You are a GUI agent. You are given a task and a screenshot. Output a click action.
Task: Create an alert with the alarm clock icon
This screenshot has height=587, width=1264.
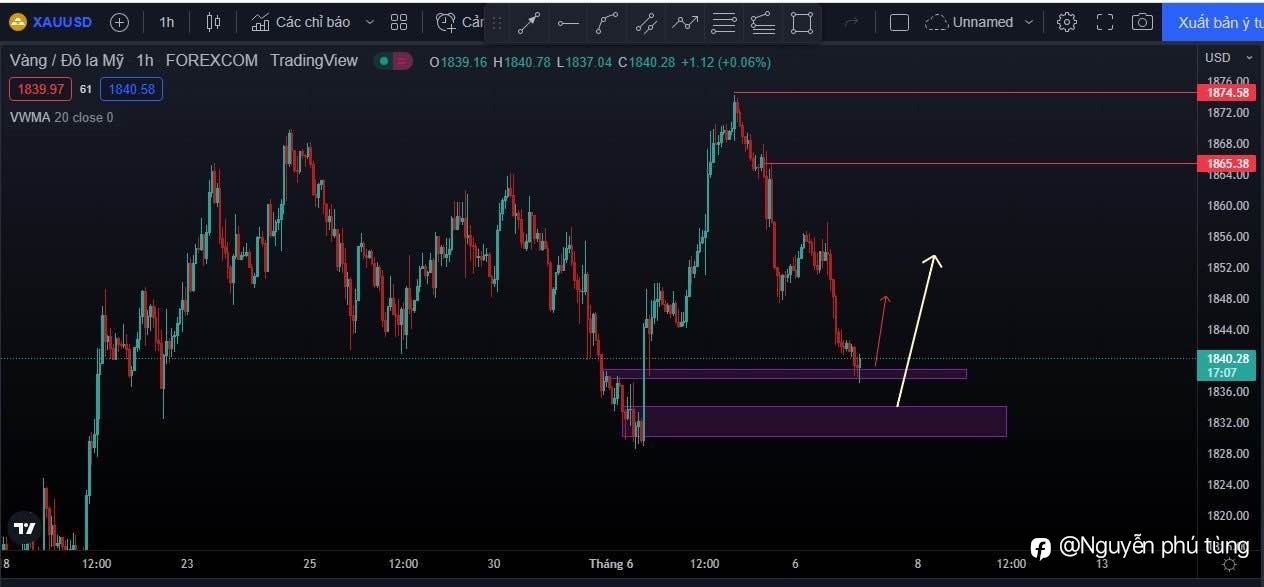click(x=446, y=22)
